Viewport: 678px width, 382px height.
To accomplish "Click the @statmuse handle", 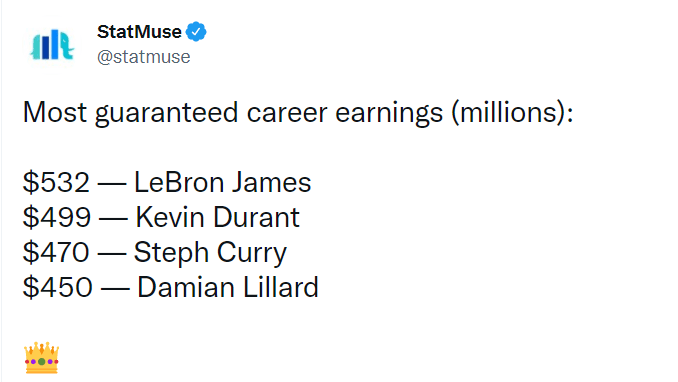I will pos(144,57).
